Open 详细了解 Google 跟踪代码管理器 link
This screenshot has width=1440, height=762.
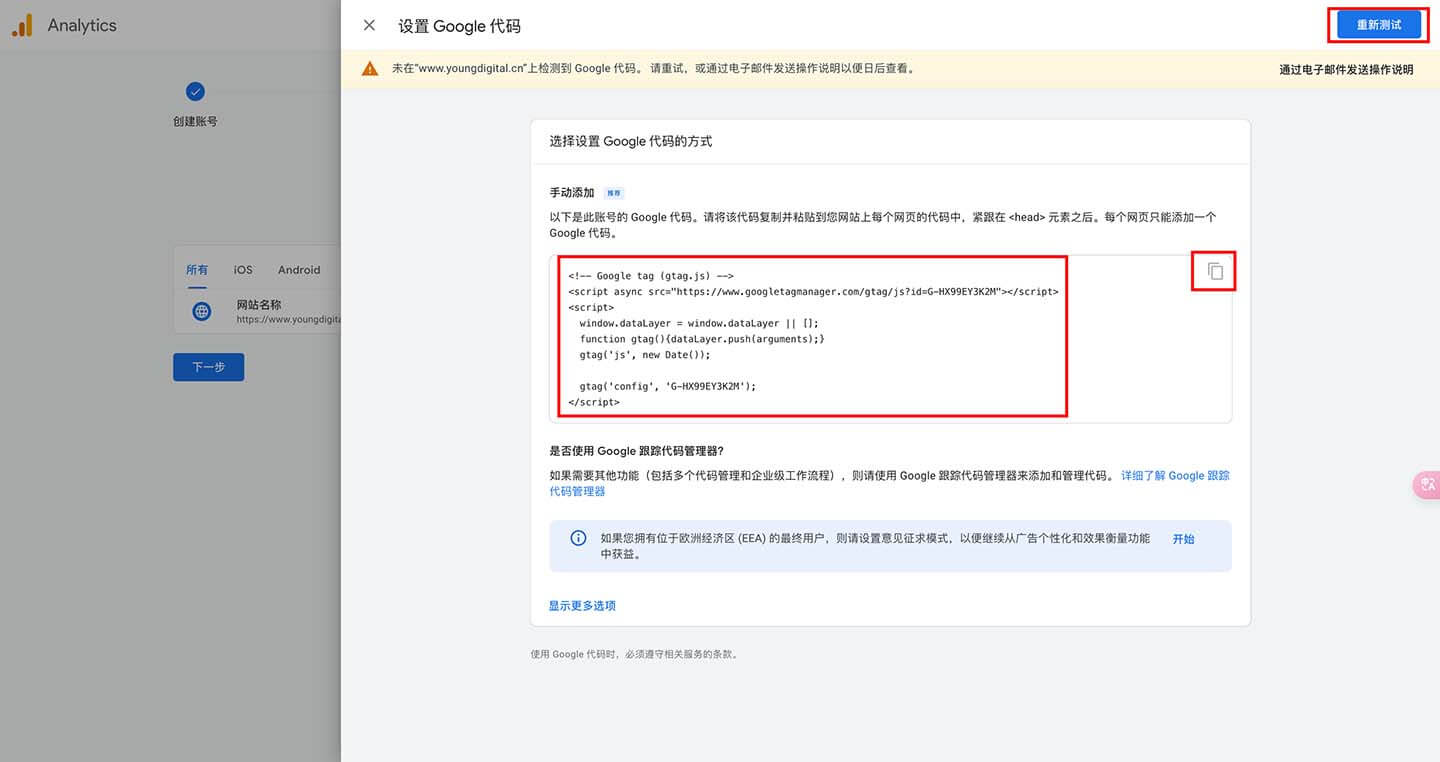(x=889, y=483)
